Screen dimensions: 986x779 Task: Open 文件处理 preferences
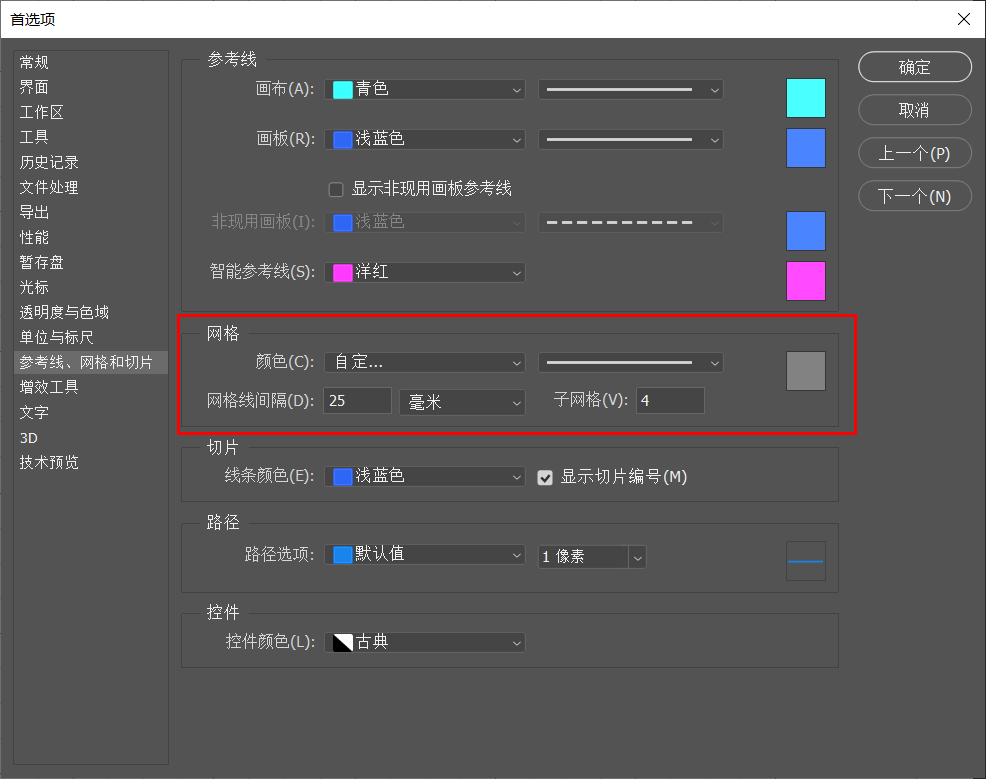coord(49,187)
